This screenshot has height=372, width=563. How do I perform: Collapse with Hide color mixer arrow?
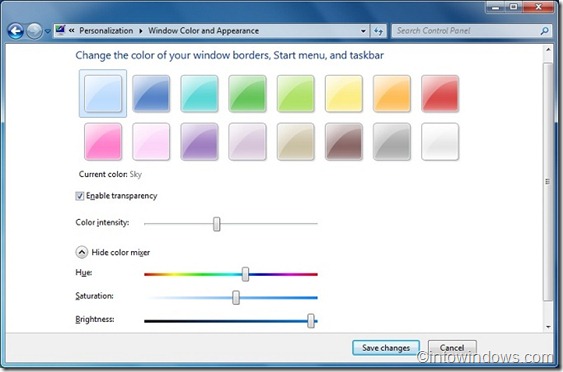(x=82, y=252)
